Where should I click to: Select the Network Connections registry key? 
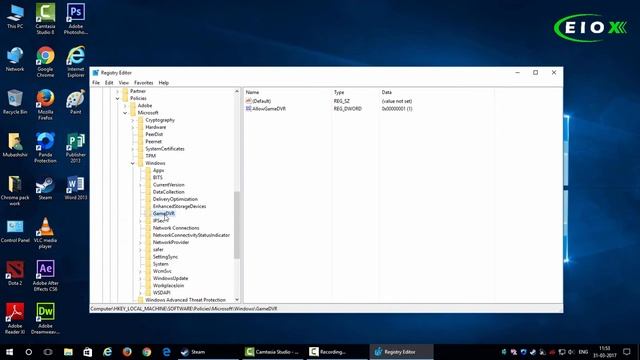coord(176,228)
